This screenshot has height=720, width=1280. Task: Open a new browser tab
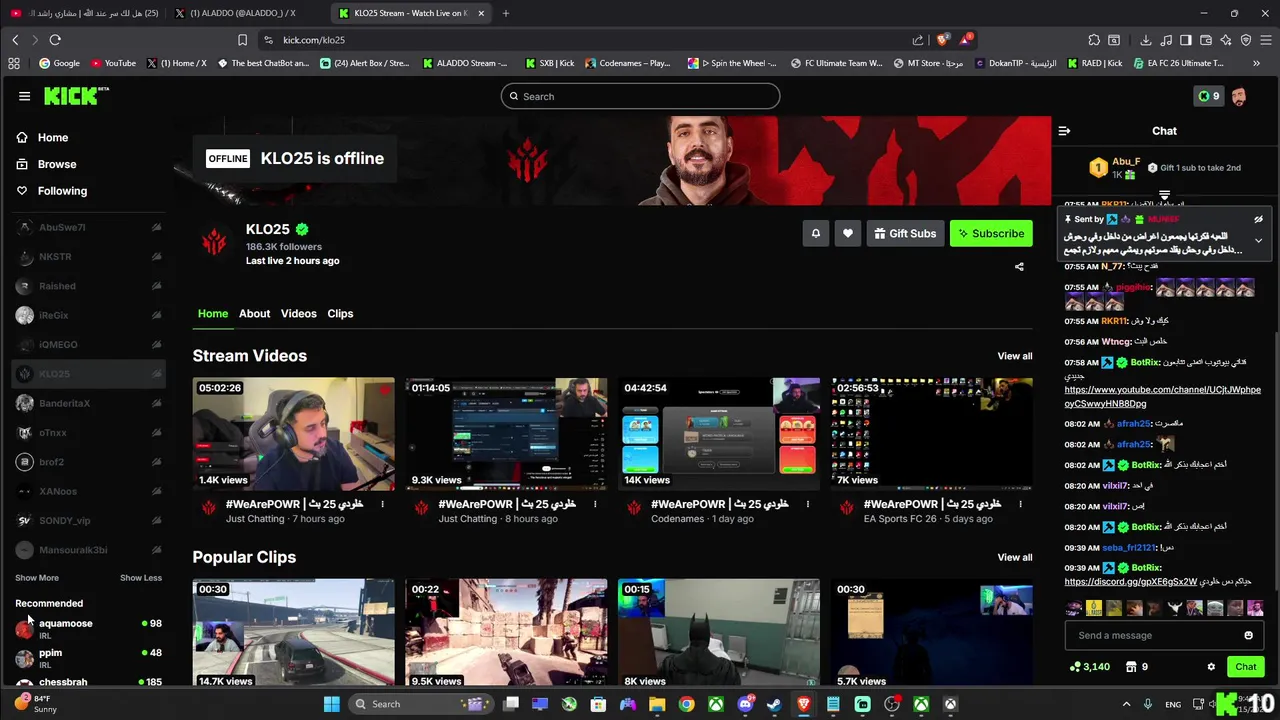pyautogui.click(x=505, y=13)
